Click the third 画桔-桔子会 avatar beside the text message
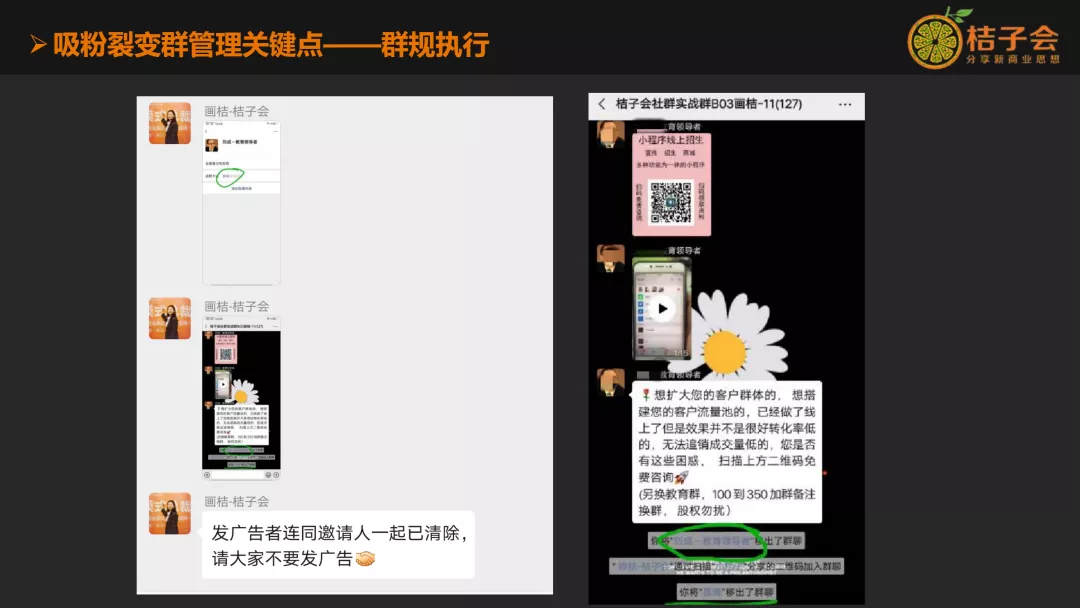1080x608 pixels. 169,513
